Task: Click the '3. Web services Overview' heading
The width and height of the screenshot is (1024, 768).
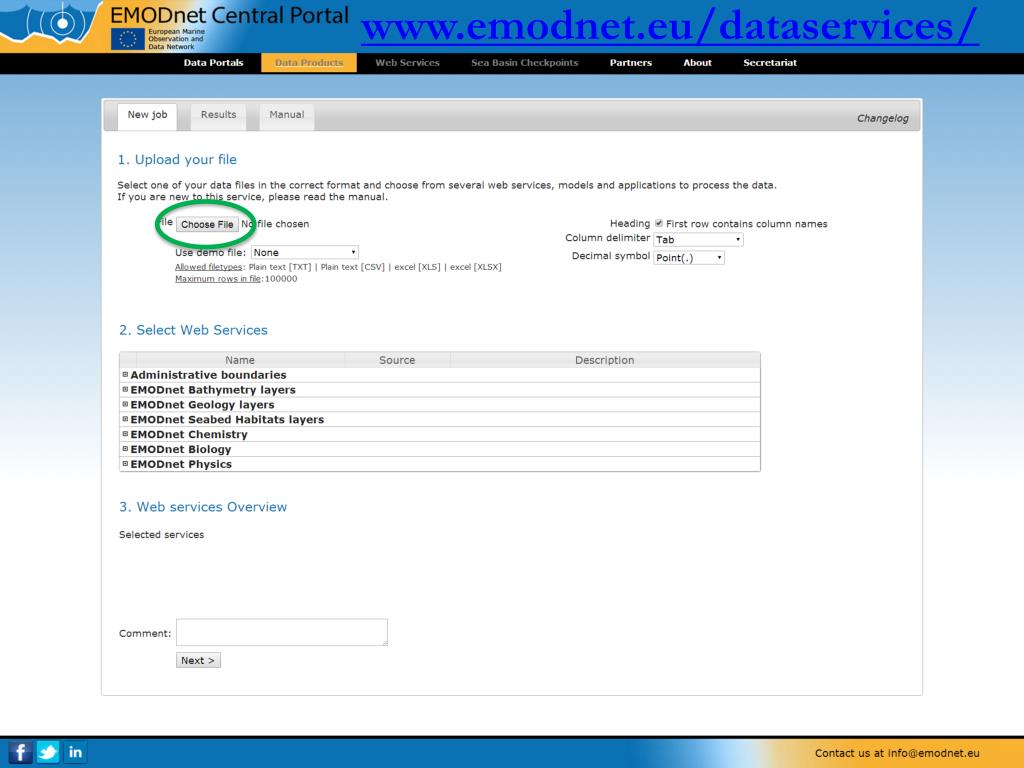Action: click(203, 507)
